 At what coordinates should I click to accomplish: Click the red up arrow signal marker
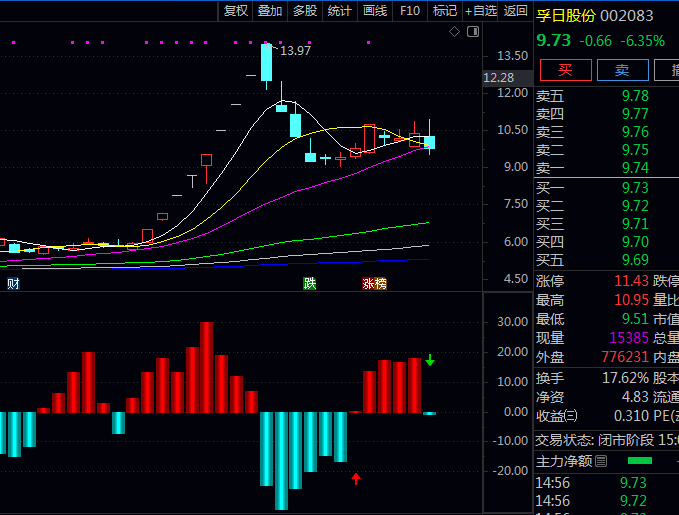pyautogui.click(x=356, y=479)
